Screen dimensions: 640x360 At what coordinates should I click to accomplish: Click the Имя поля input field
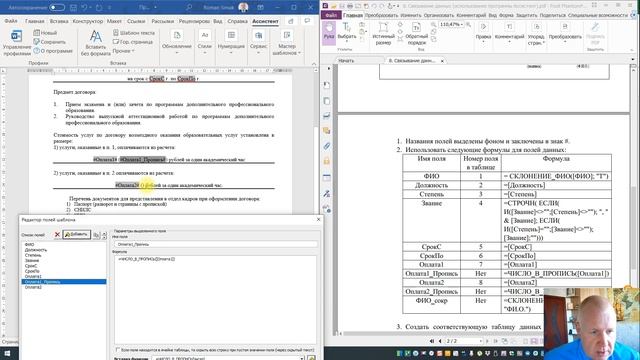pyautogui.click(x=216, y=244)
